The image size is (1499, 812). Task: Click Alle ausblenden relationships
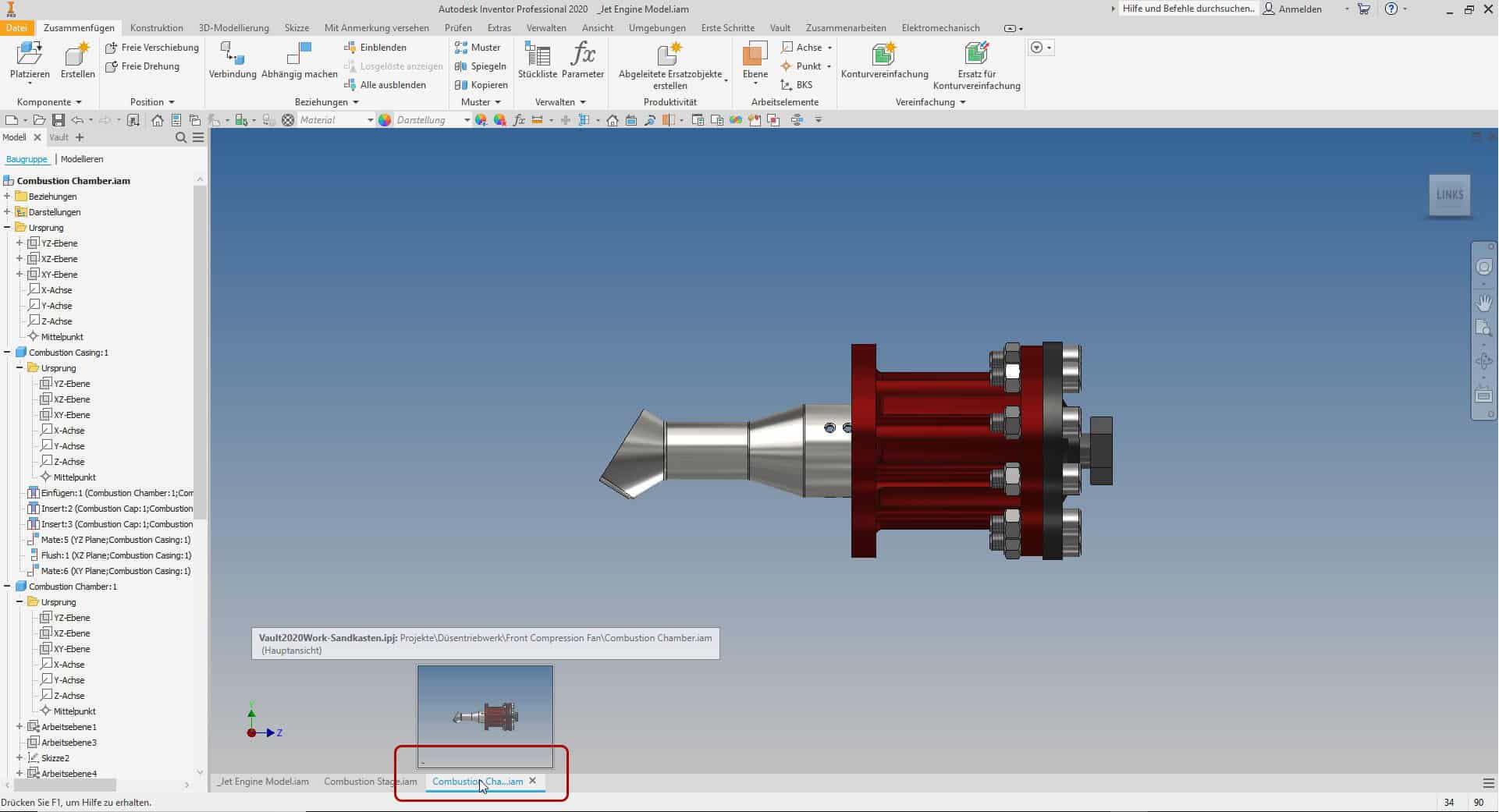click(x=385, y=85)
